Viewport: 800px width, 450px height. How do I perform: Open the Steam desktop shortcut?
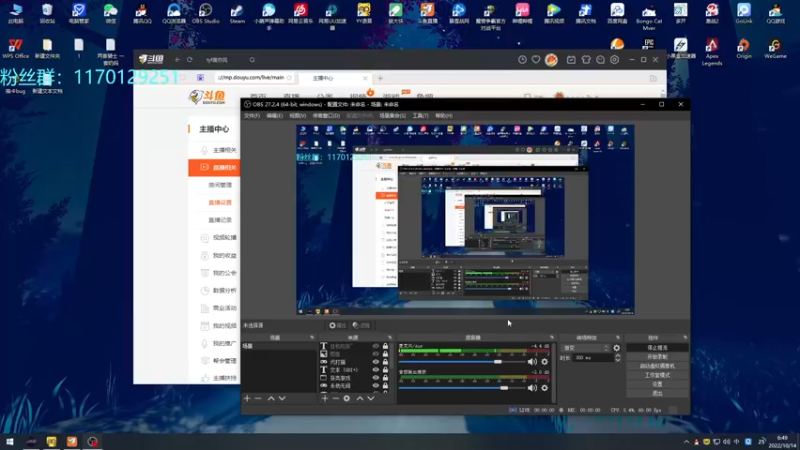point(237,14)
